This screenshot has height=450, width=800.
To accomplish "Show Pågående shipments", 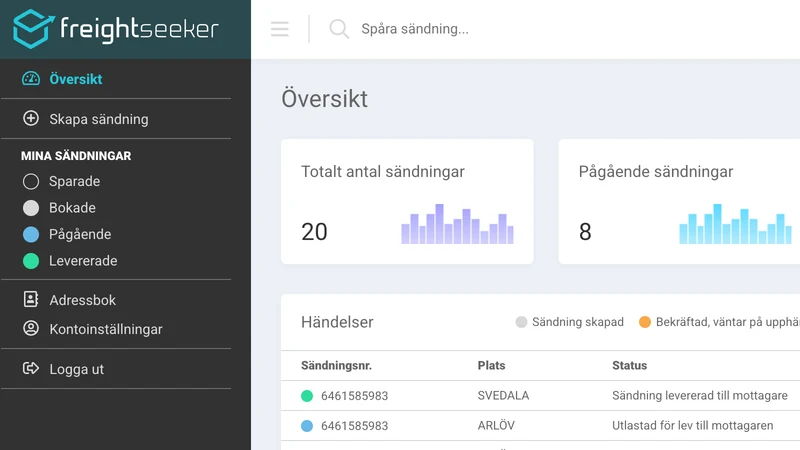I will tap(80, 234).
